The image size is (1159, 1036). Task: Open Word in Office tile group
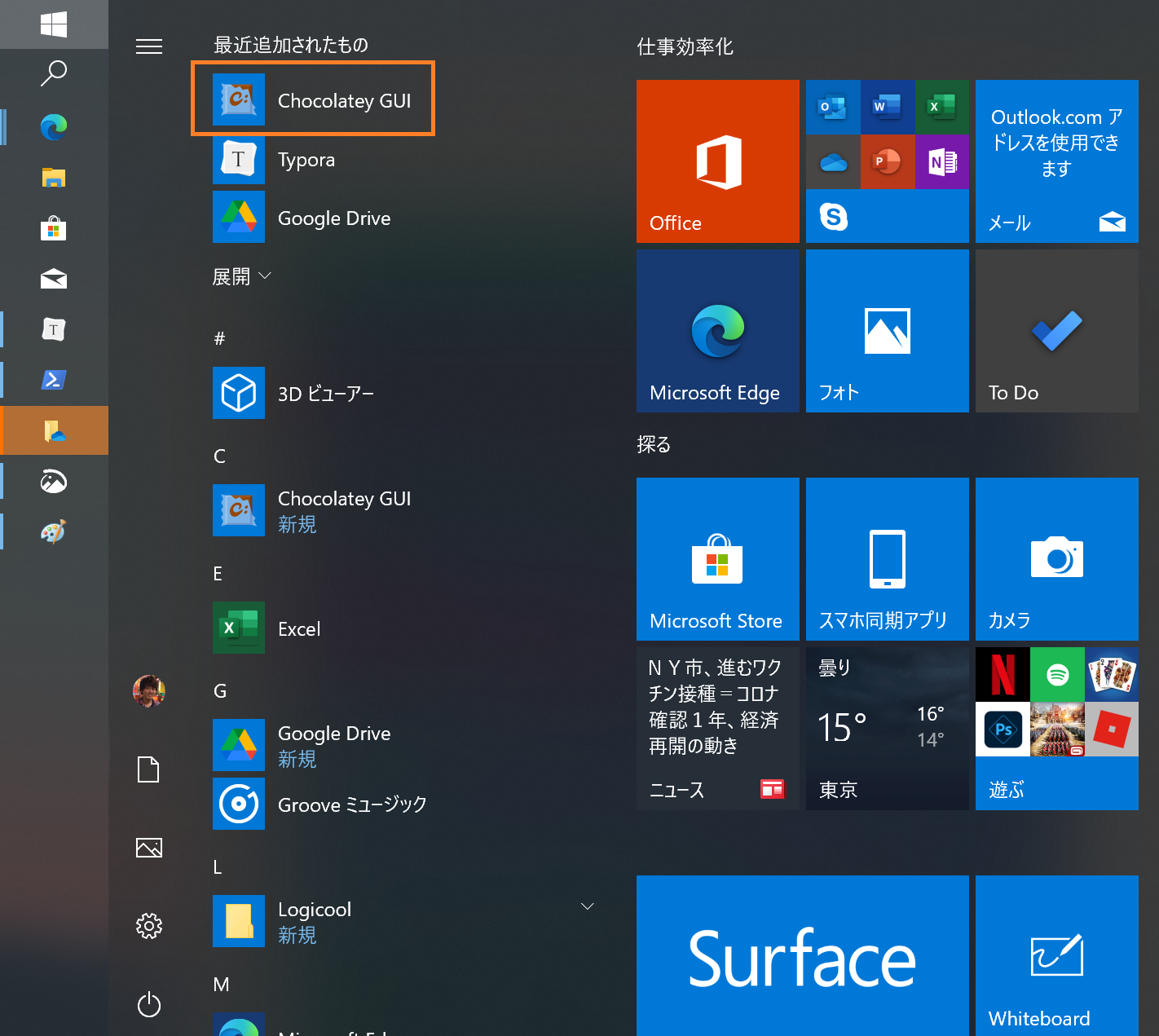click(888, 107)
